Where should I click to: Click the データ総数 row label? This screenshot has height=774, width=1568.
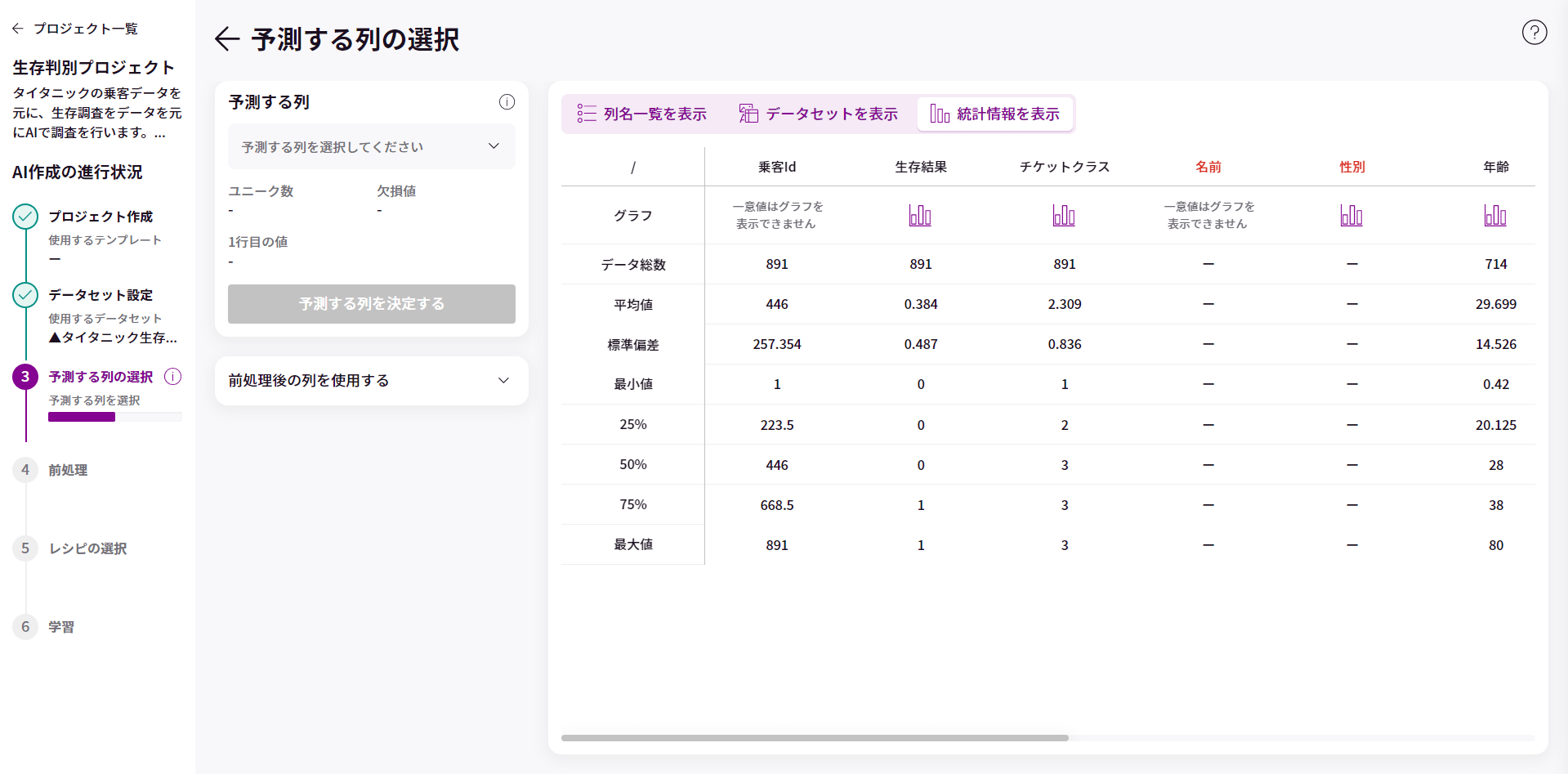pyautogui.click(x=633, y=265)
